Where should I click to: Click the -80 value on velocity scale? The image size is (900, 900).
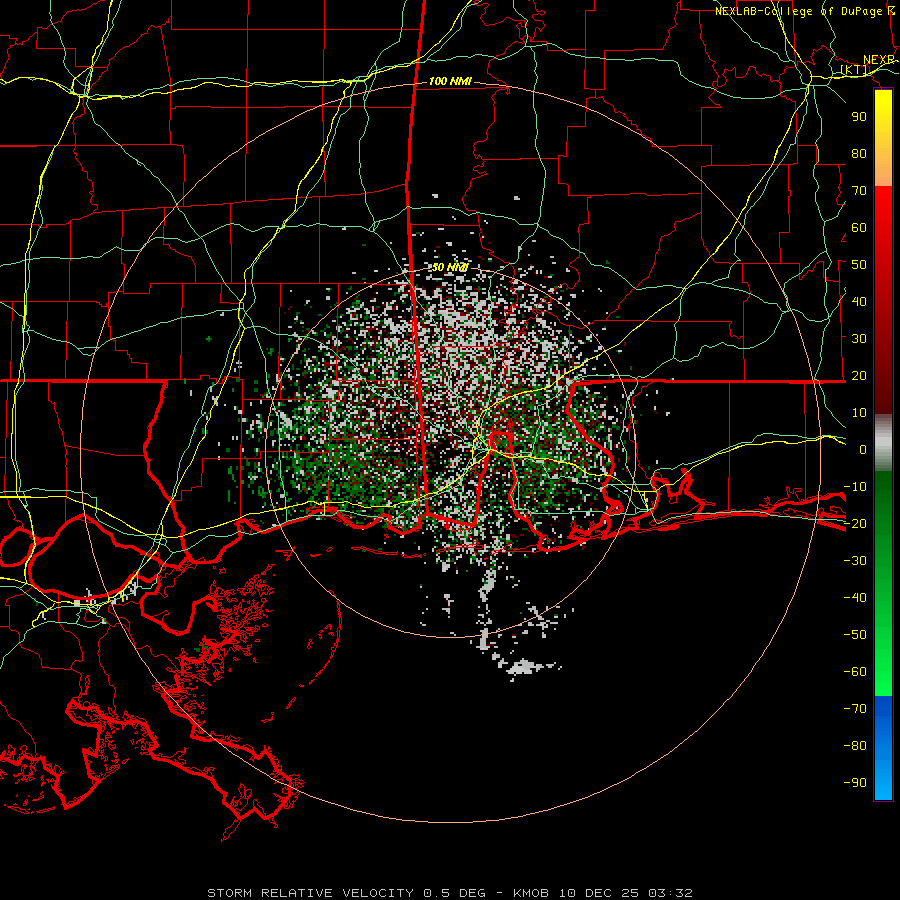pyautogui.click(x=855, y=746)
